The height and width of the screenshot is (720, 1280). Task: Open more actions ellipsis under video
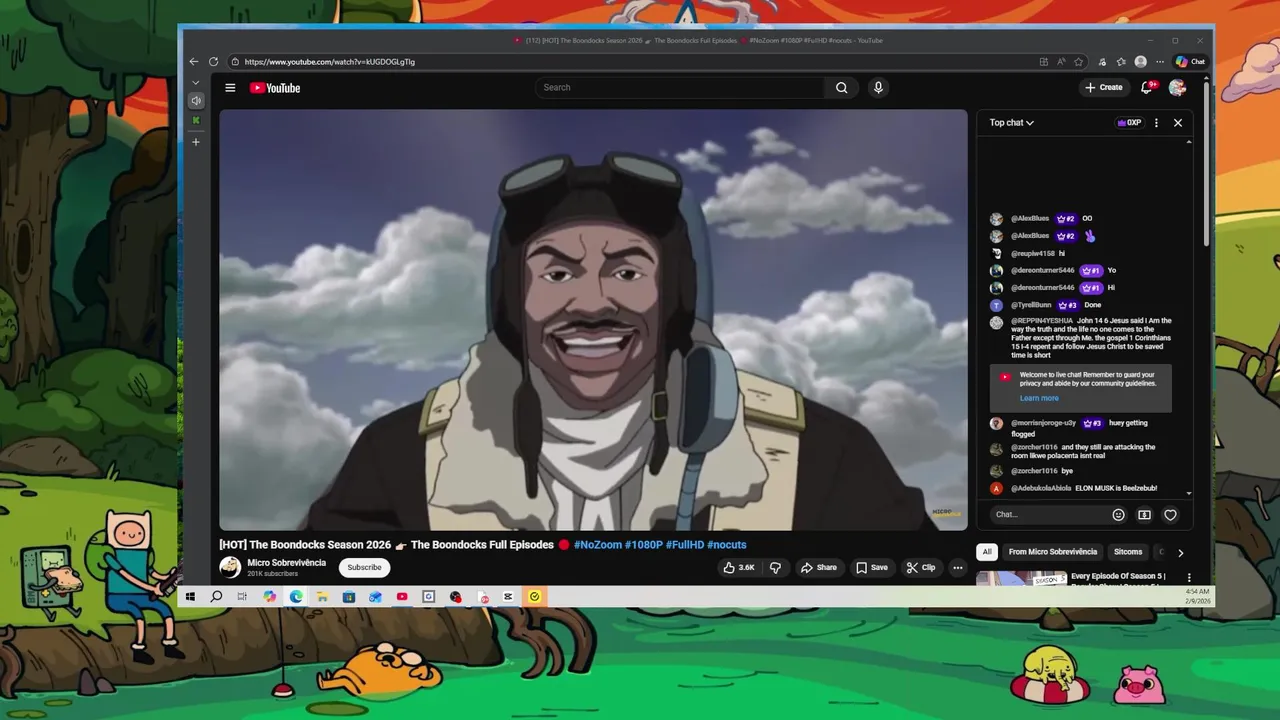(x=958, y=568)
